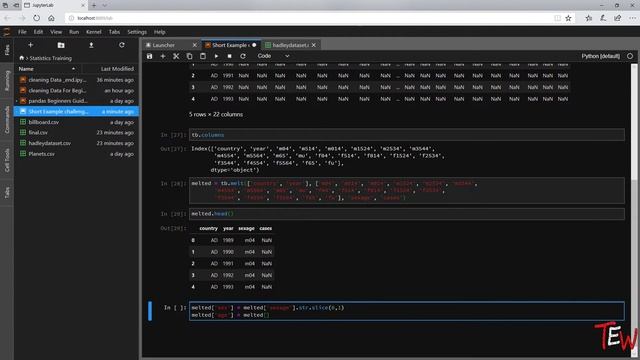Click the kernel status circle icon

630,56
